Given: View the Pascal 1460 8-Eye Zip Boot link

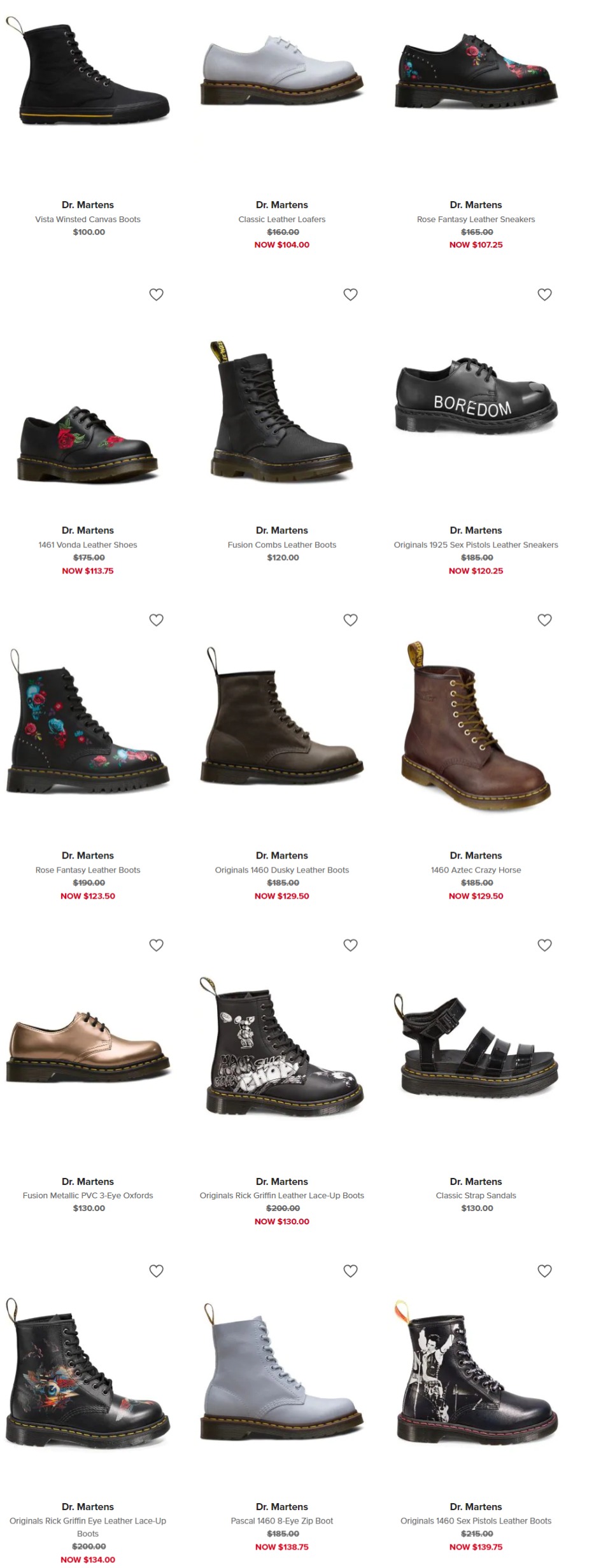Looking at the screenshot, I should point(282,1521).
